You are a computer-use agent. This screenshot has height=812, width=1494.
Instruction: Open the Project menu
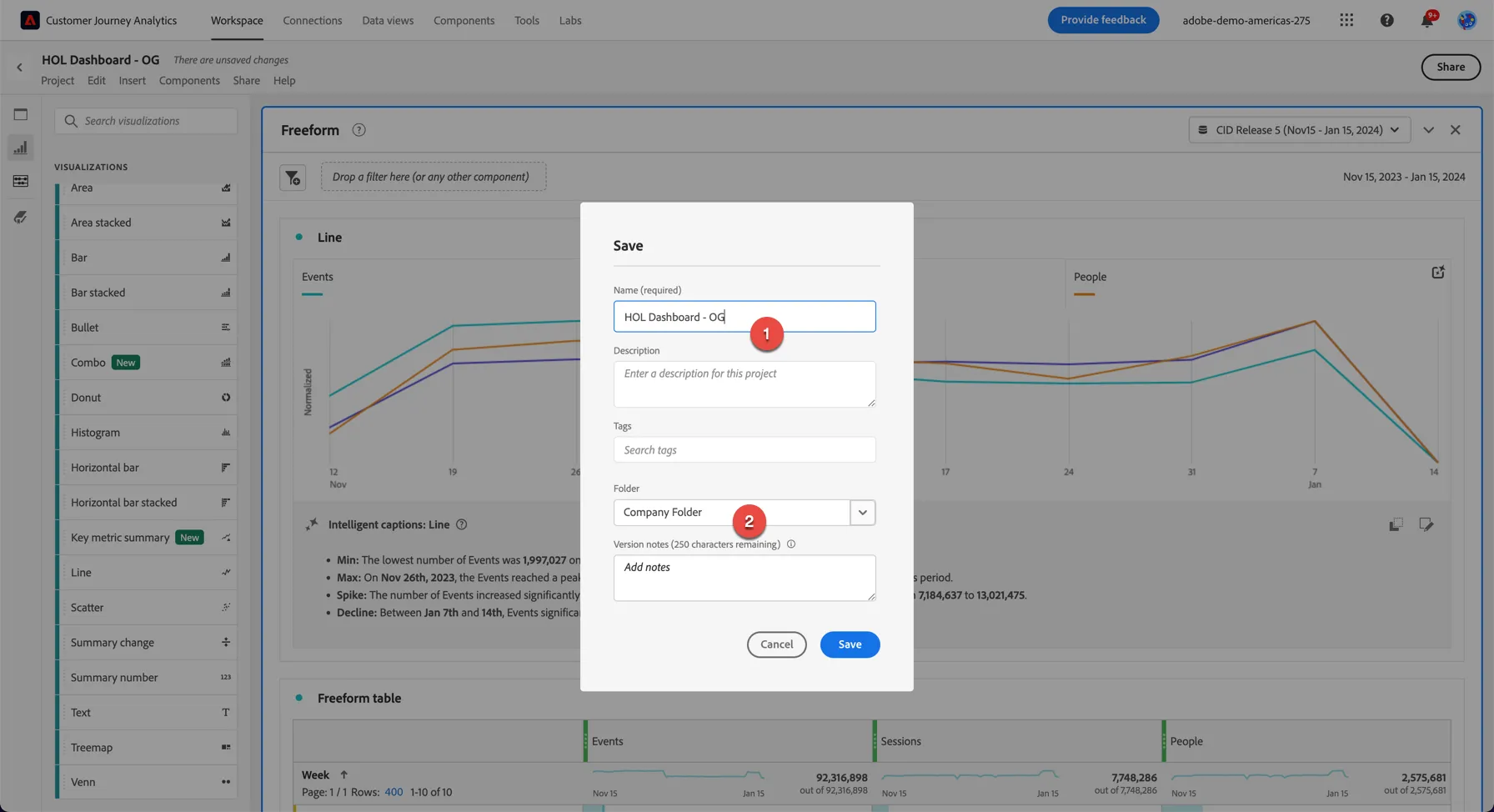pyautogui.click(x=58, y=81)
